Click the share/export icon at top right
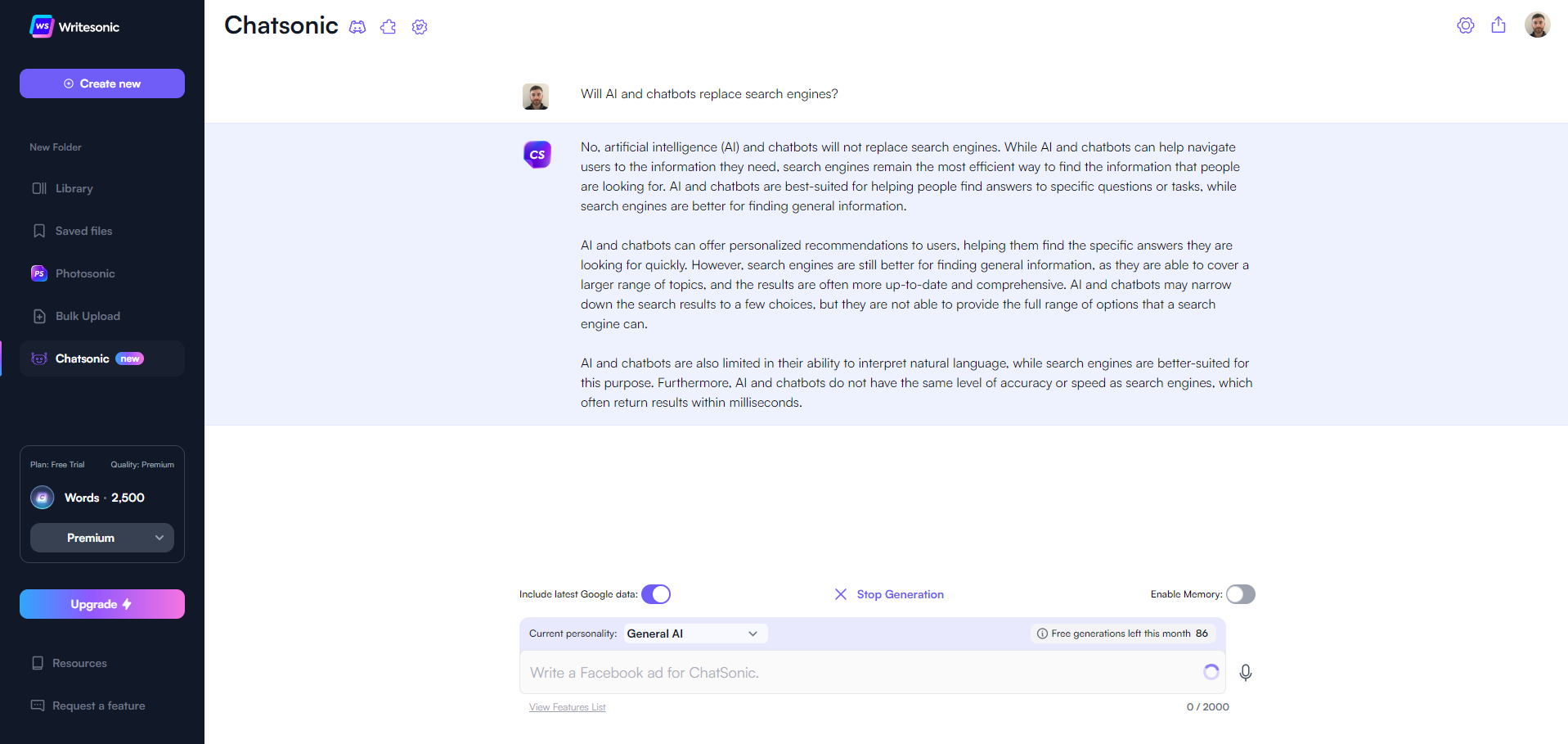 (1498, 25)
